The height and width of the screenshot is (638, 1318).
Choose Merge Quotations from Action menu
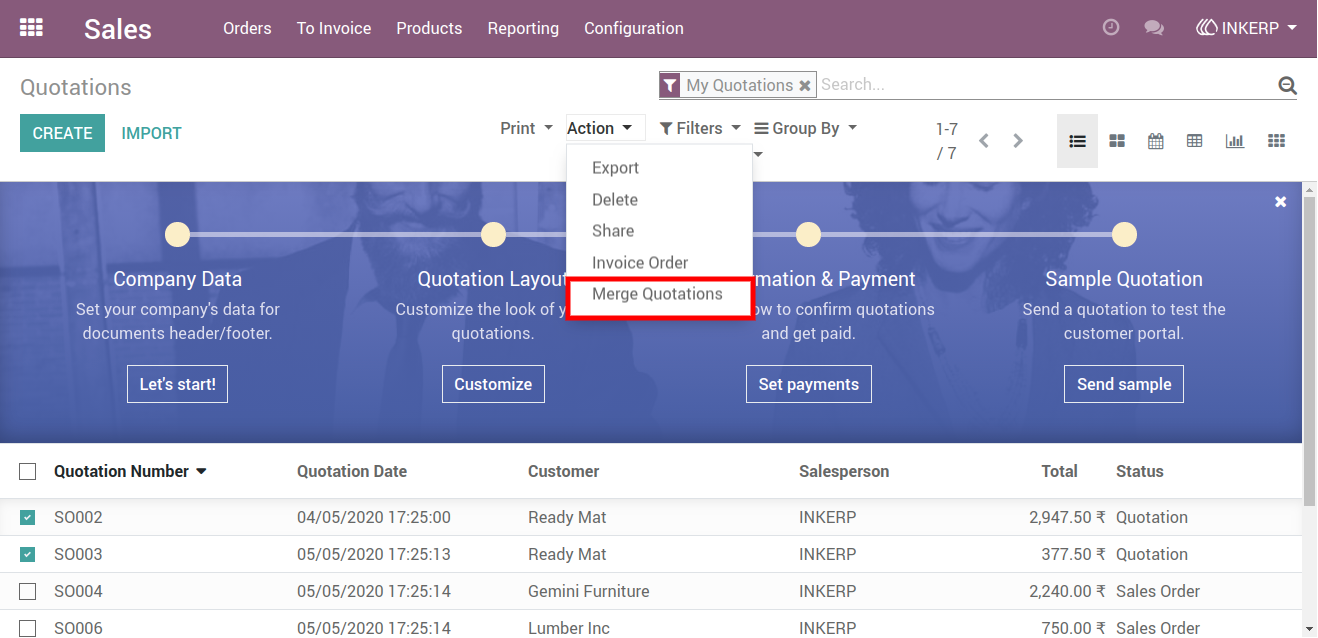click(x=658, y=295)
